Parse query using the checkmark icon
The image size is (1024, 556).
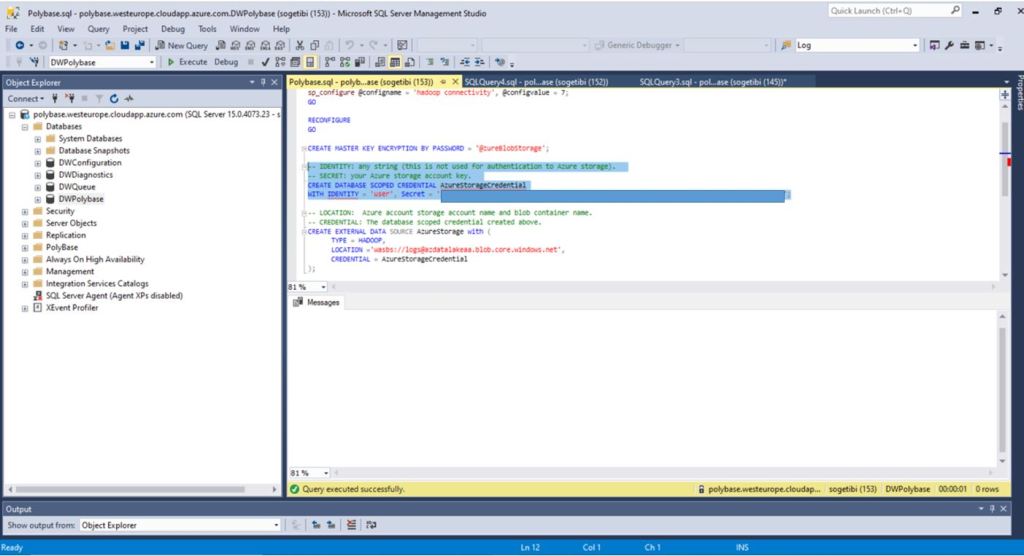click(x=266, y=62)
